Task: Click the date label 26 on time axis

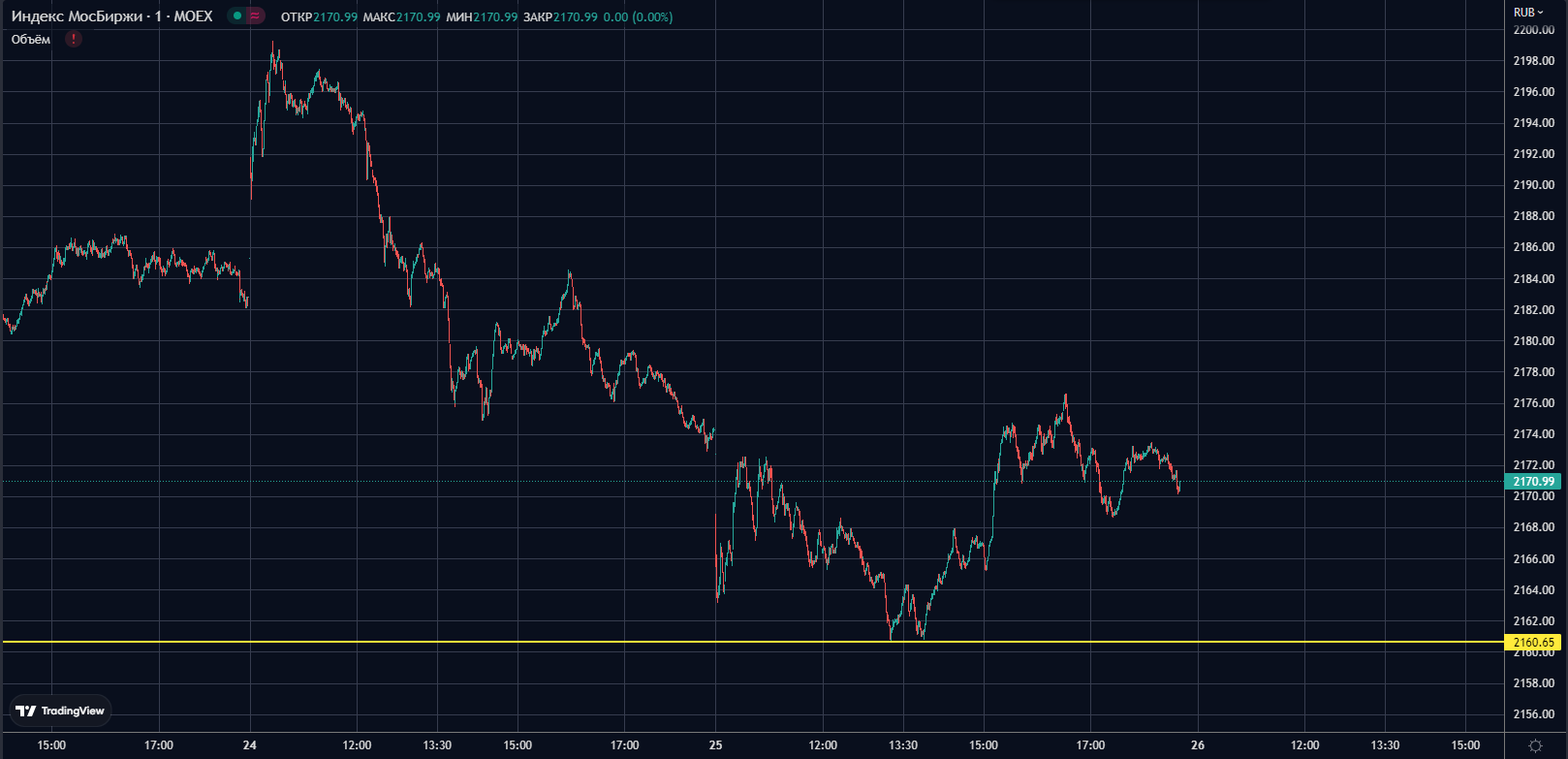Action: tap(1198, 745)
